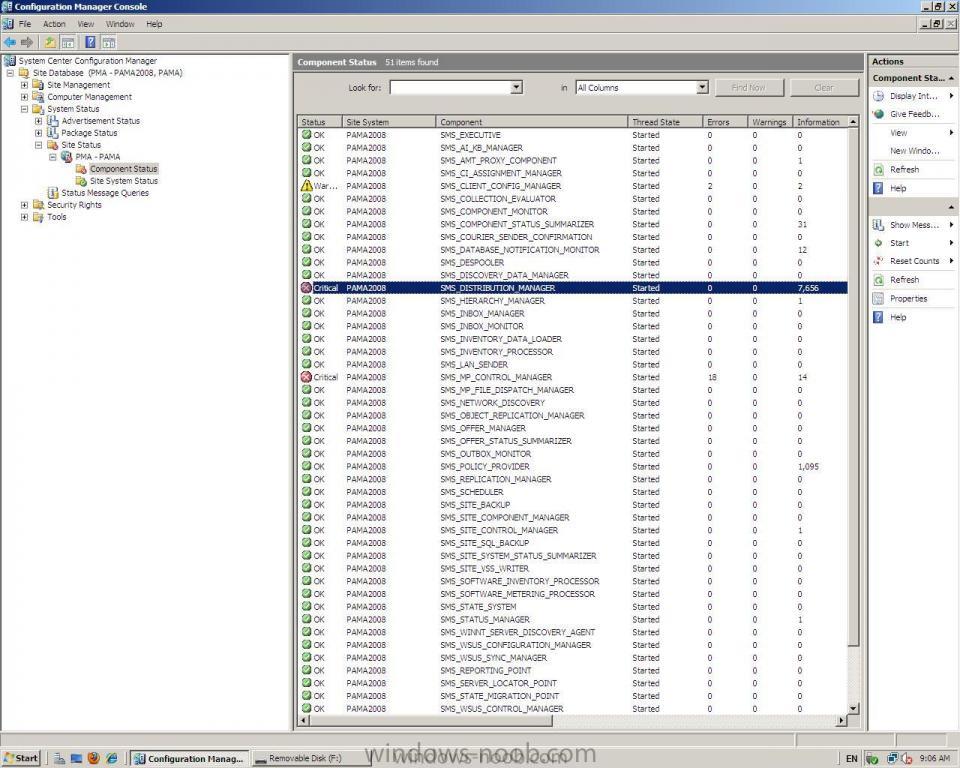960x768 pixels.
Task: Select the Tools tree item
Action: point(56,217)
